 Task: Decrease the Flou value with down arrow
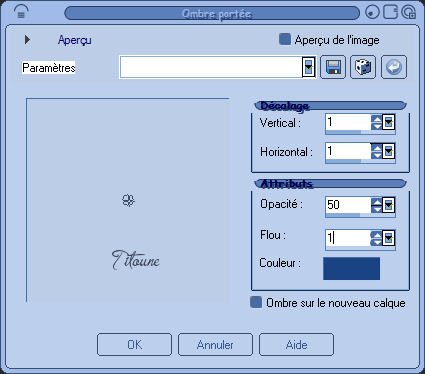click(x=376, y=242)
